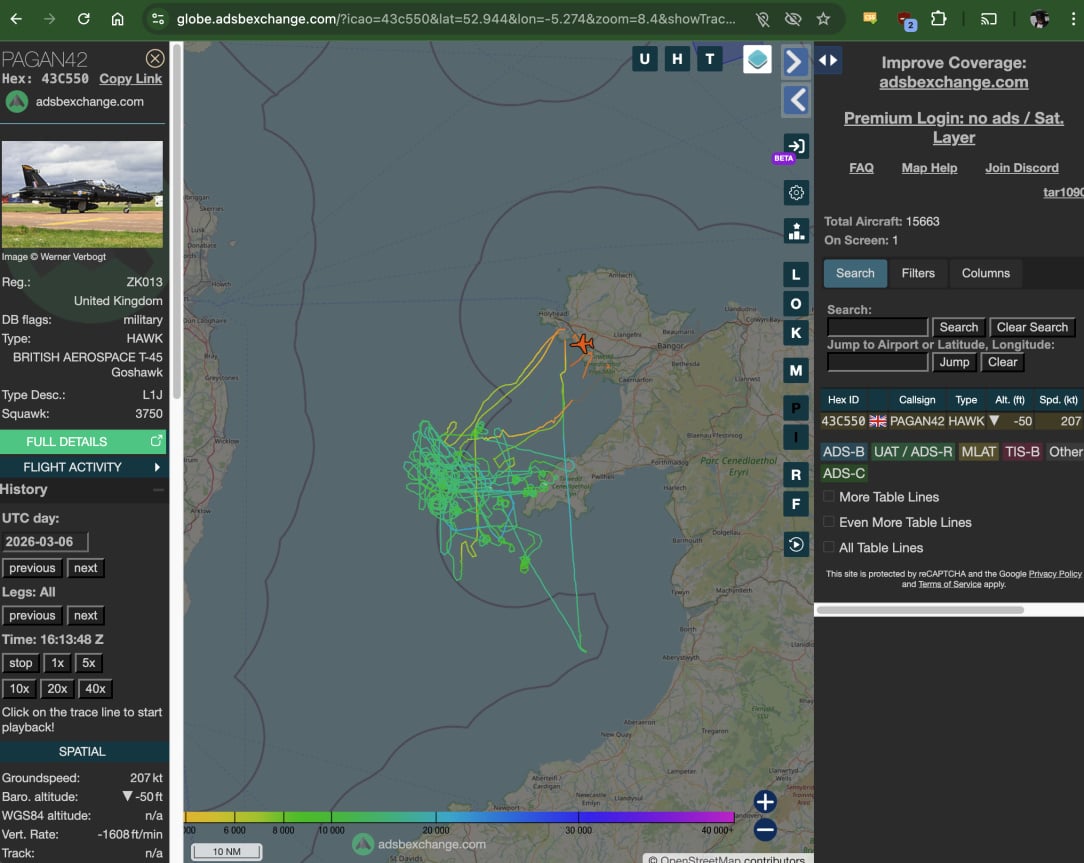Open the Premium Login link
The width and height of the screenshot is (1084, 863).
[x=953, y=128]
